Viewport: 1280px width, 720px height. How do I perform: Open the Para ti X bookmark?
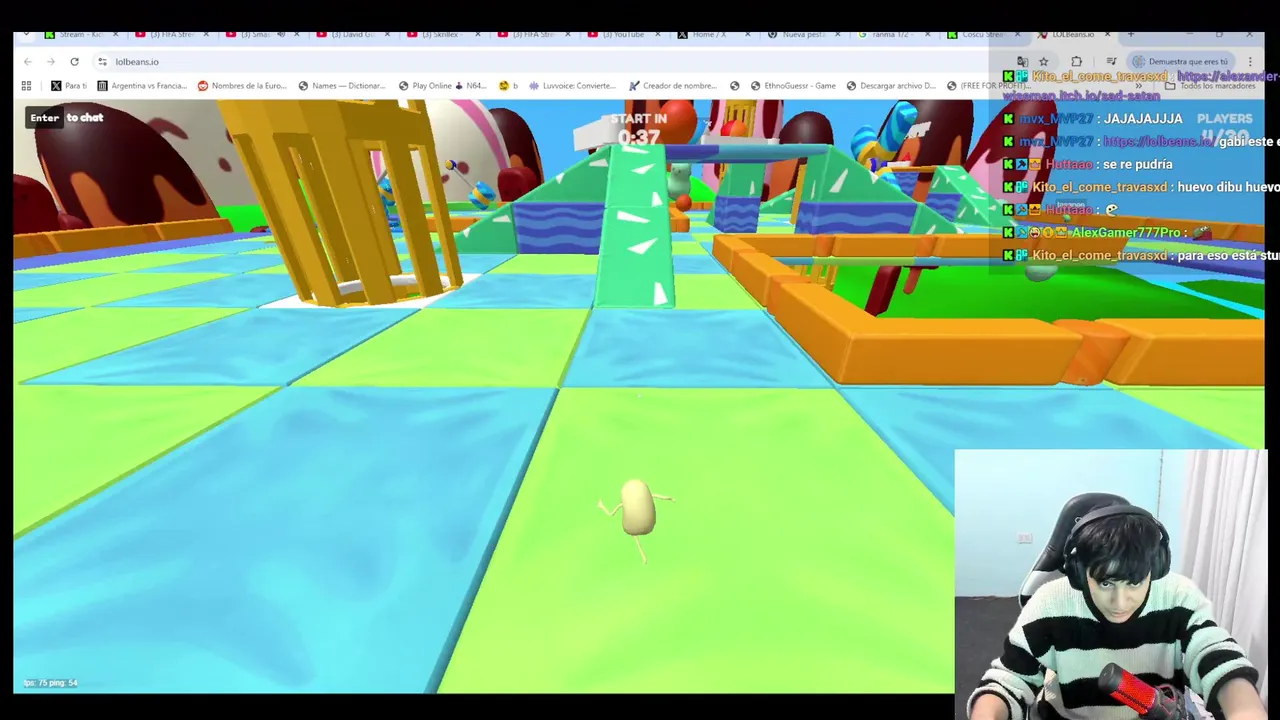click(69, 86)
